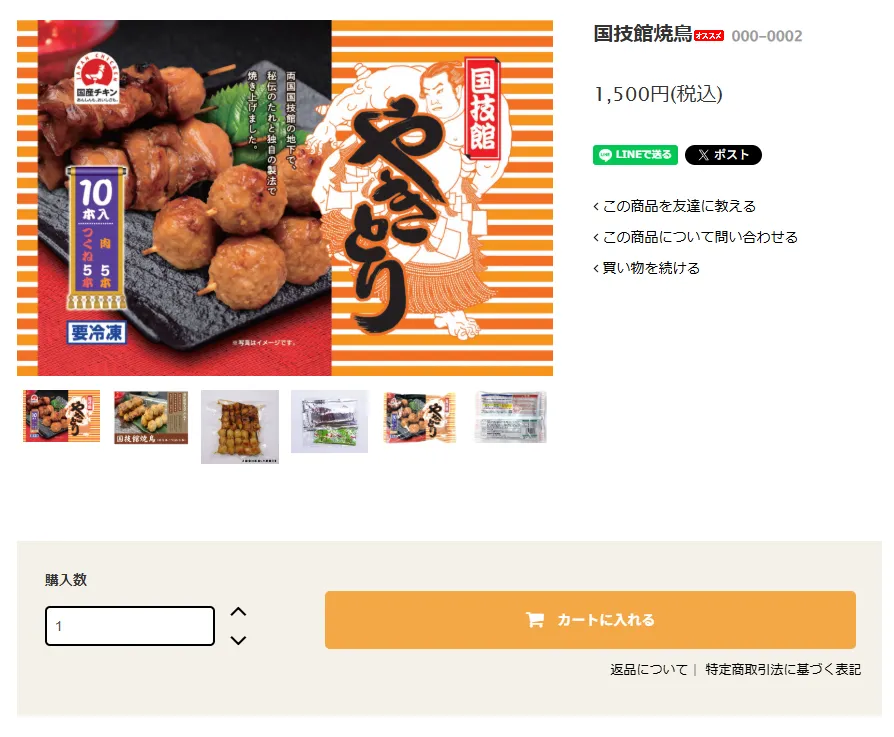894x737 pixels.
Task: Select first thumbnail of package front
Action: tap(62, 416)
